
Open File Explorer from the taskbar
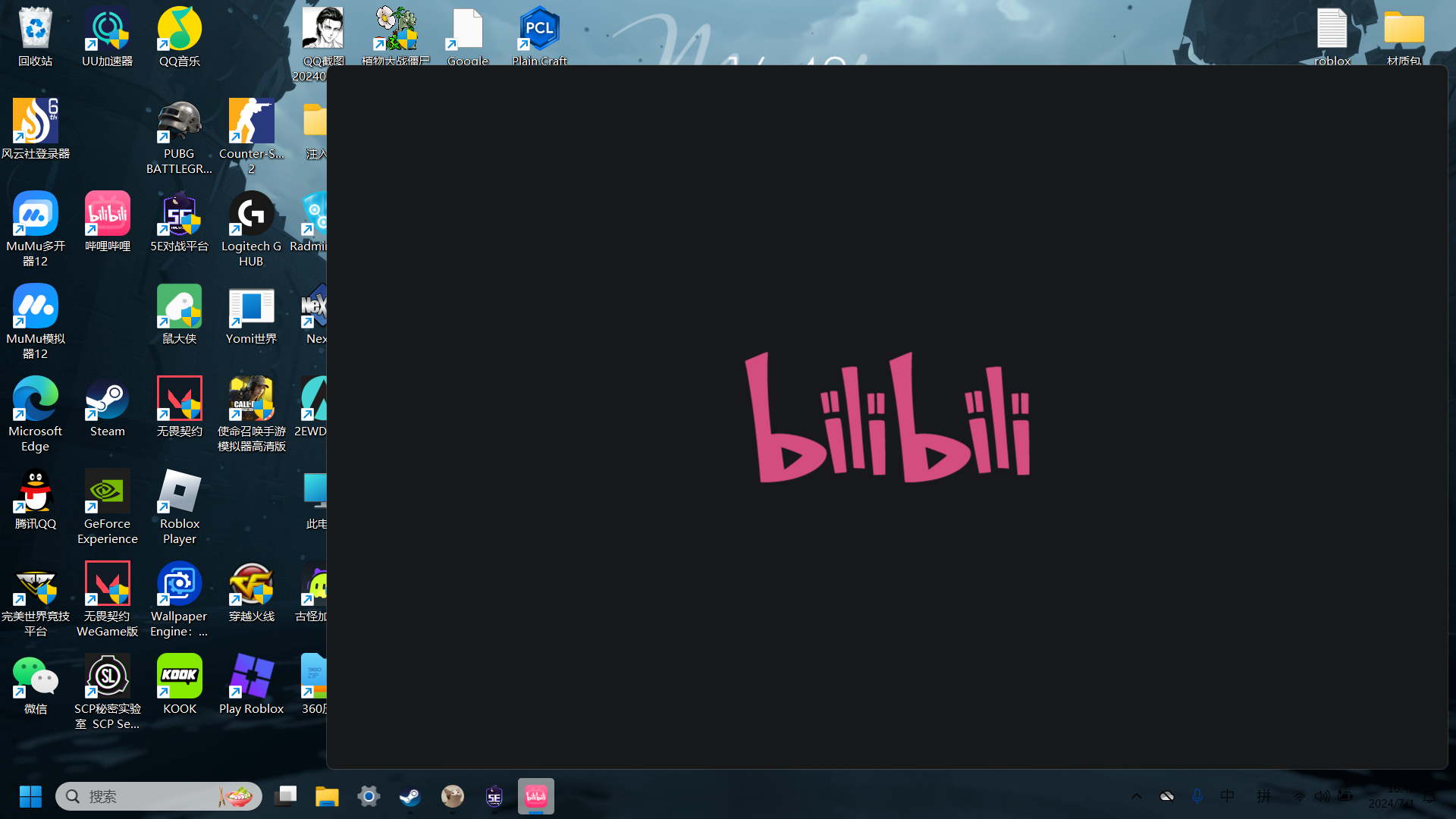point(327,796)
